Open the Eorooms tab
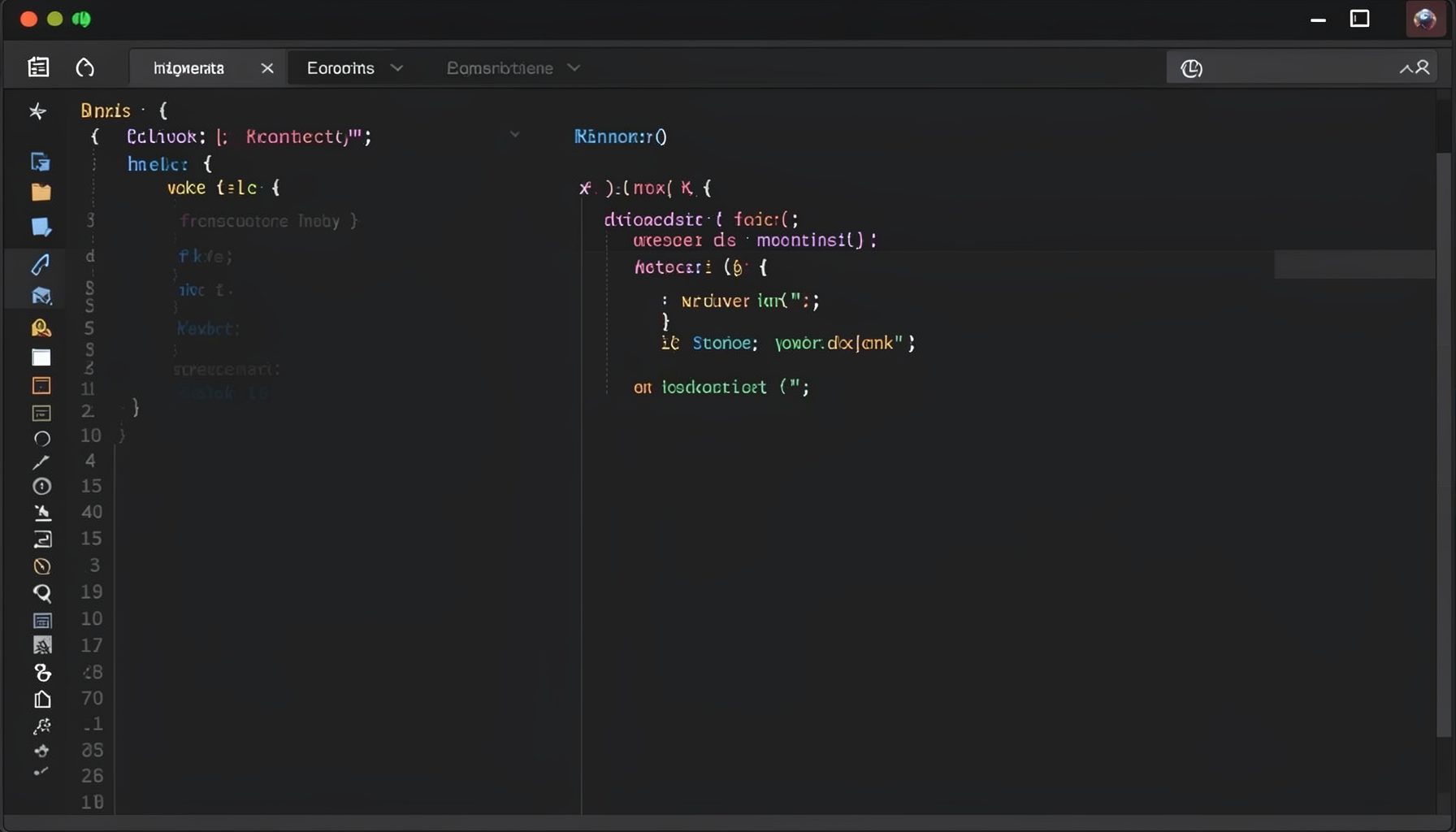The width and height of the screenshot is (1456, 832). click(340, 68)
